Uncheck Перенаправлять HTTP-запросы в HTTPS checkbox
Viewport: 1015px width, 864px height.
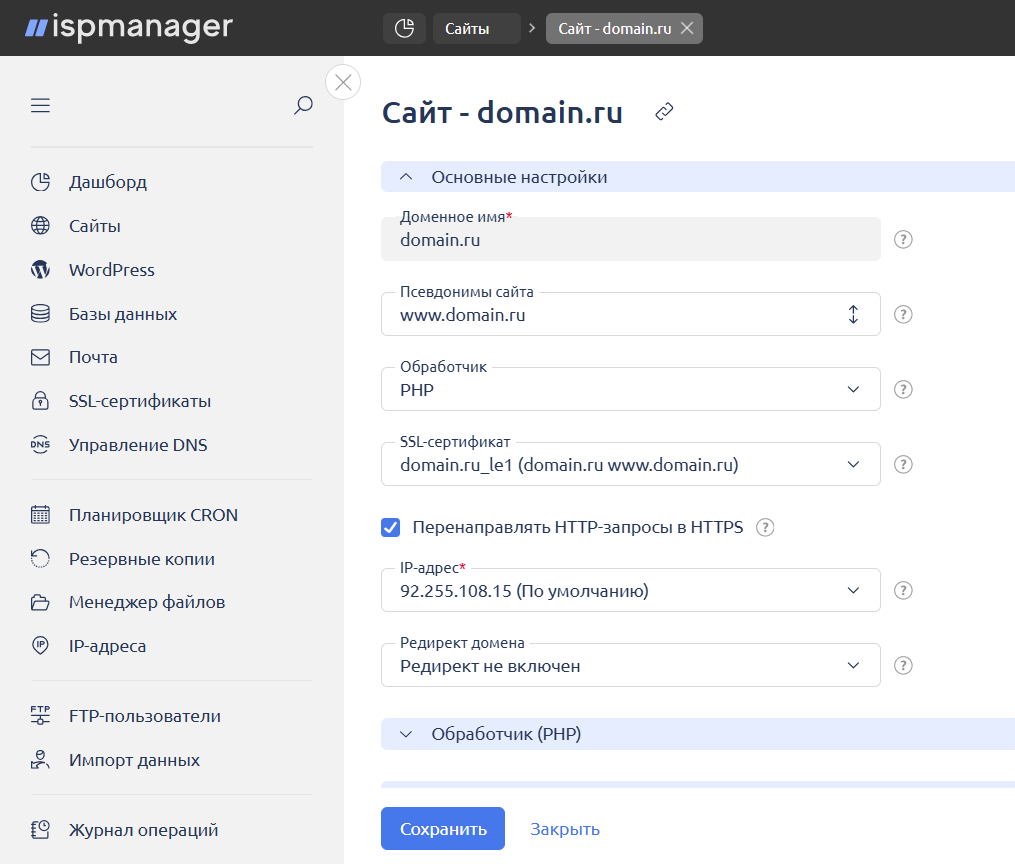coord(391,528)
